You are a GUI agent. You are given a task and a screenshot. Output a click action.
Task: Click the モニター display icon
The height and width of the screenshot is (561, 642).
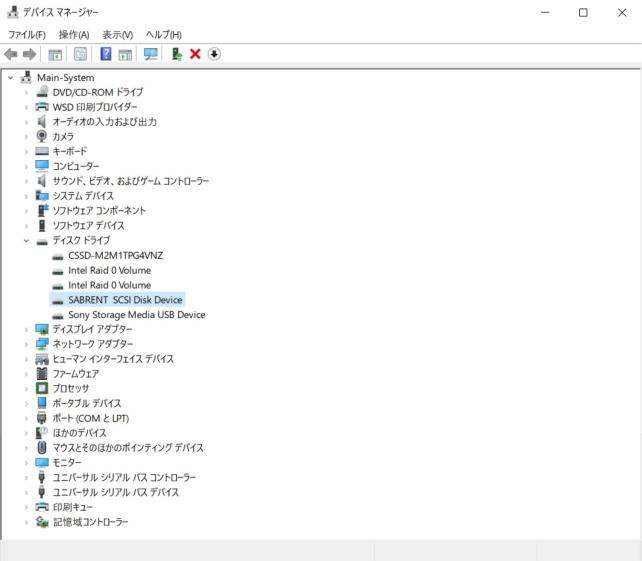point(42,463)
